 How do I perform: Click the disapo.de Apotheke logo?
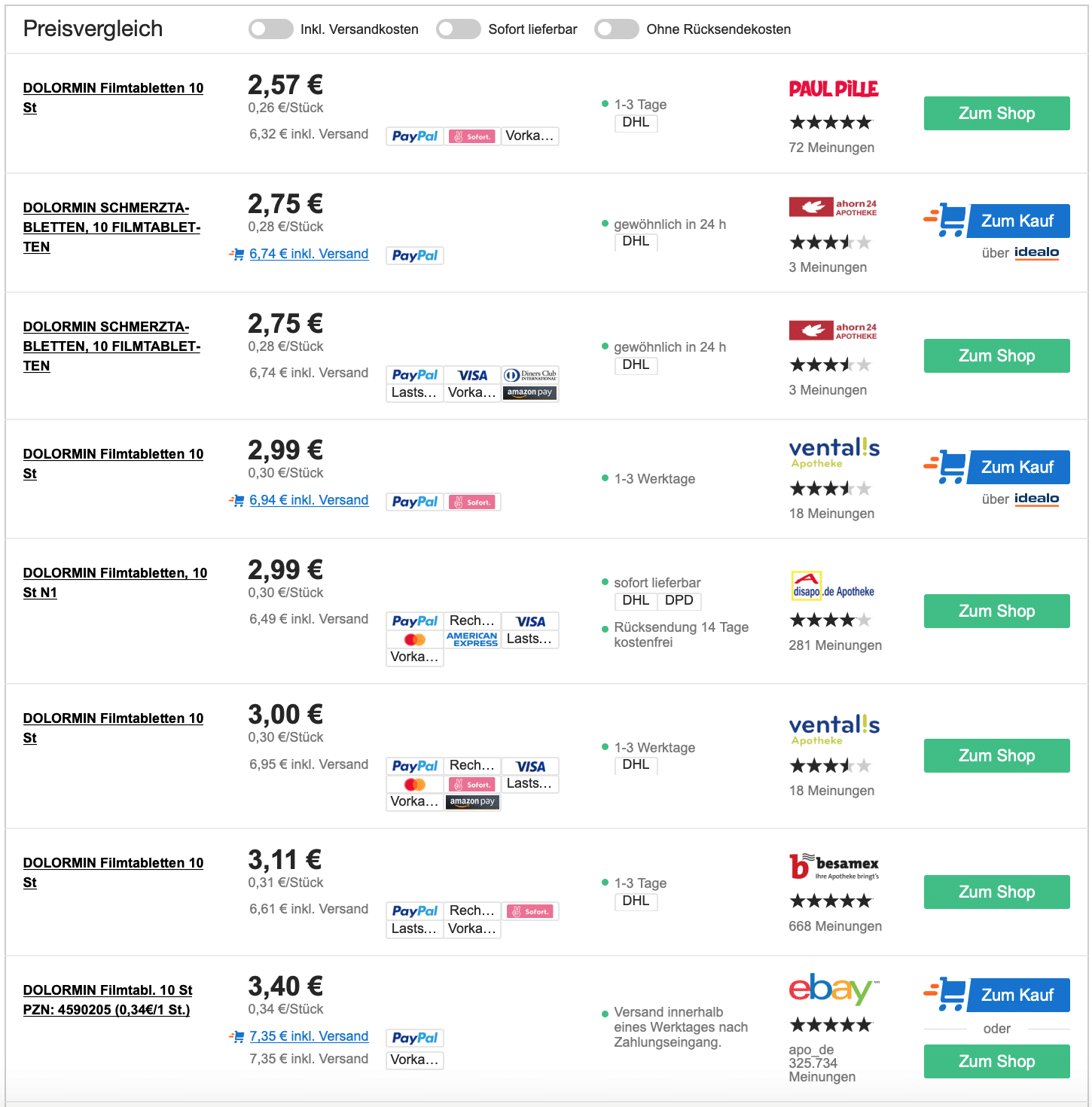point(833,586)
